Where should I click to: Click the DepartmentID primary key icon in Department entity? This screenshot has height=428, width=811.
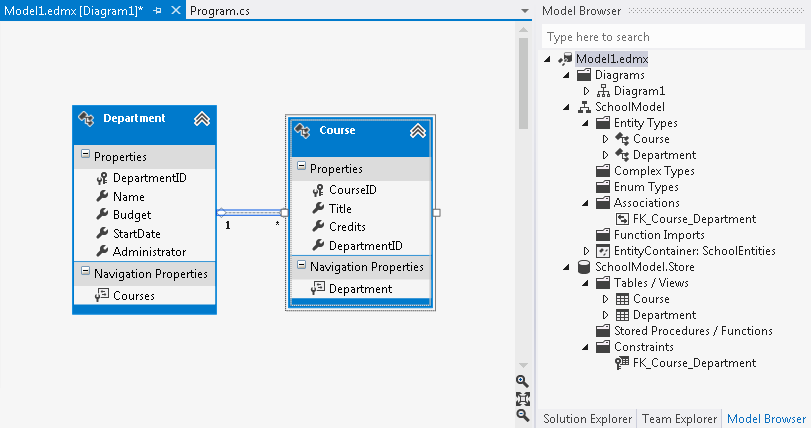pos(102,178)
